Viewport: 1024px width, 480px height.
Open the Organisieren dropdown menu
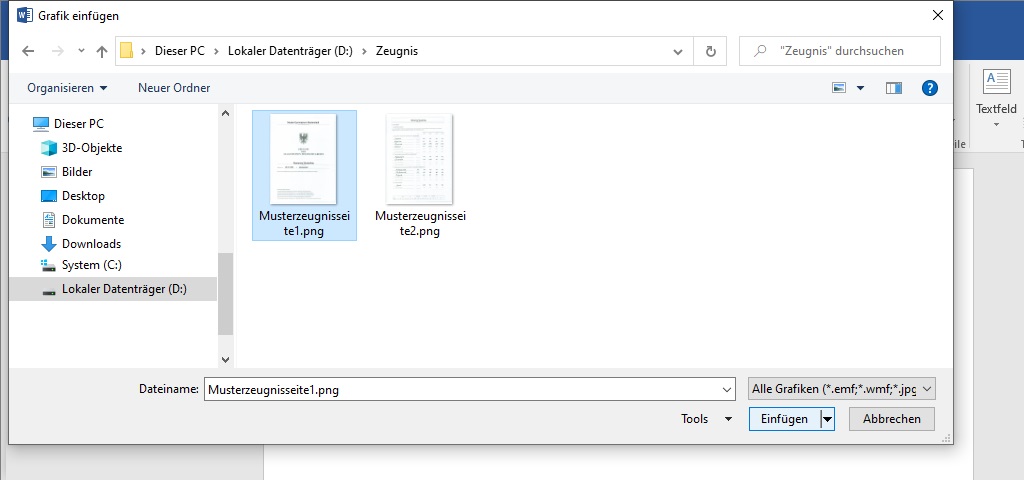pos(67,88)
